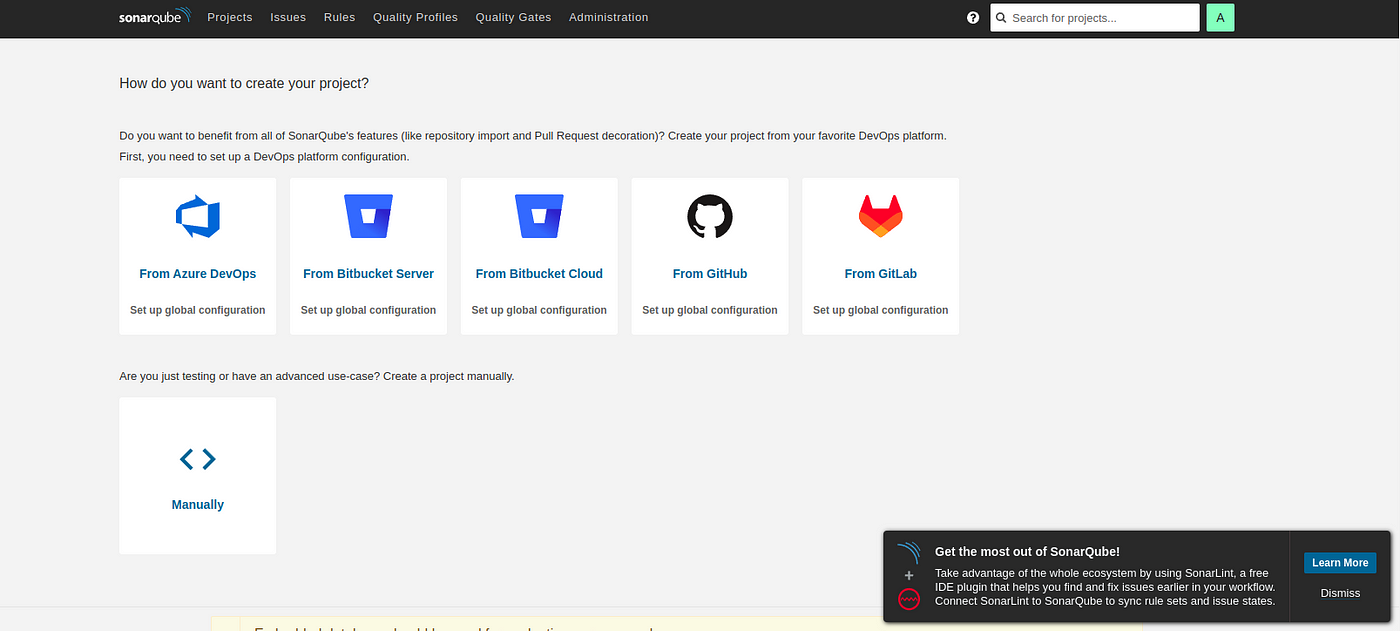Screen dimensions: 1400x631
Task: Click Set up global configuration under Azure DevOps
Action: coord(198,310)
